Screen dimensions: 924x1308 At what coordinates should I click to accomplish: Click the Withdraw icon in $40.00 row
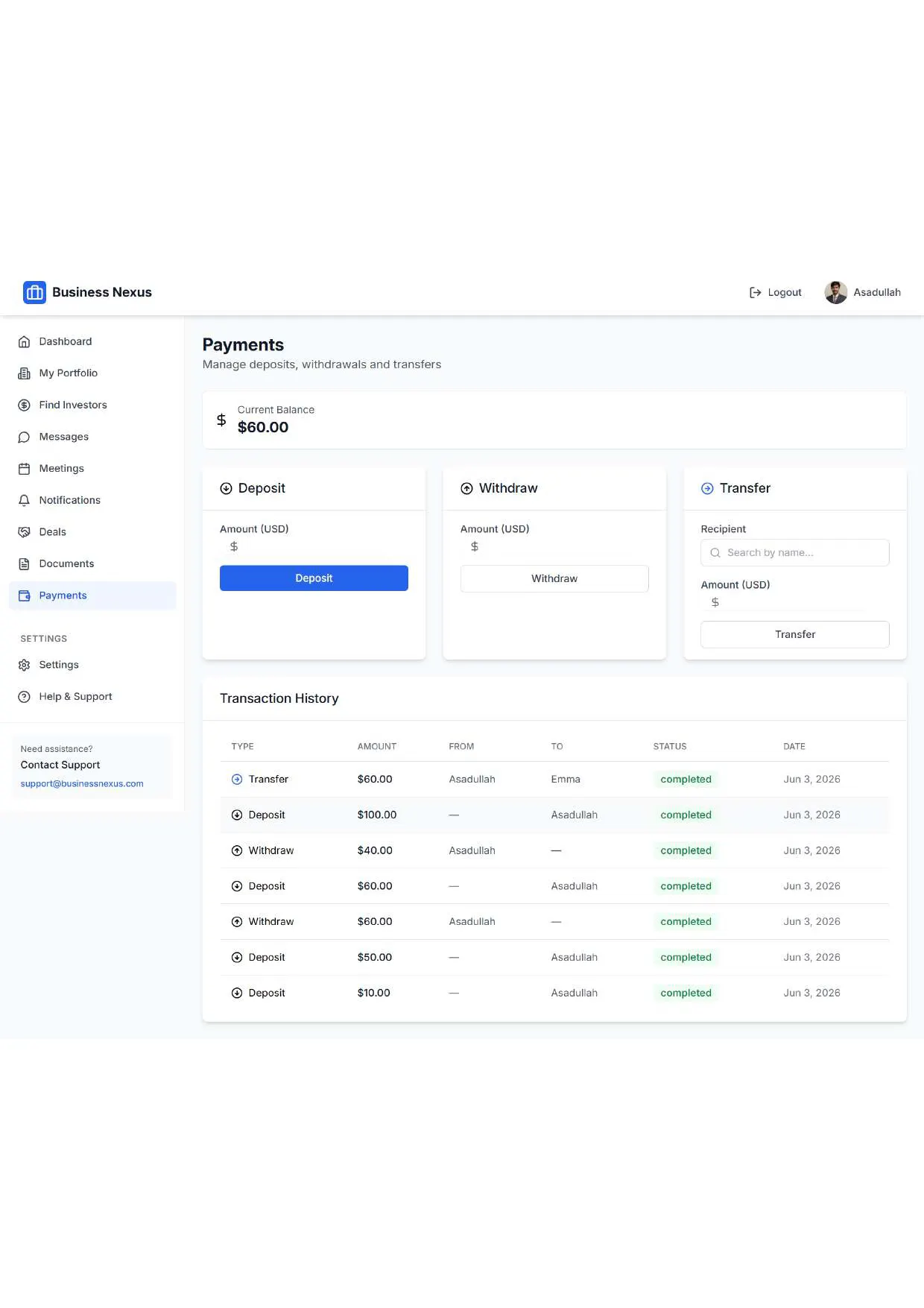[237, 850]
